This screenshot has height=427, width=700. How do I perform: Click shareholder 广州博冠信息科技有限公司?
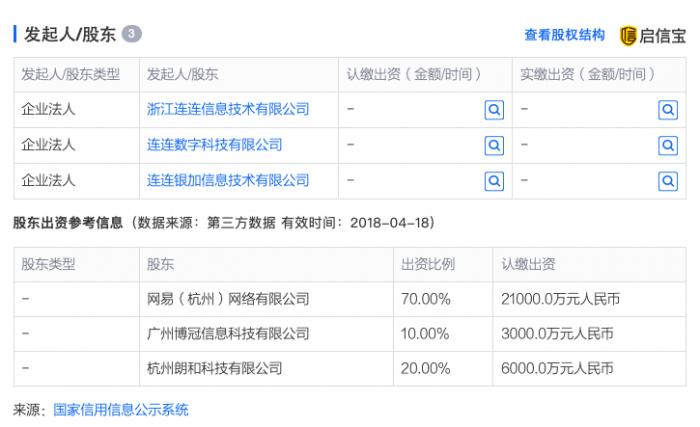coord(228,334)
